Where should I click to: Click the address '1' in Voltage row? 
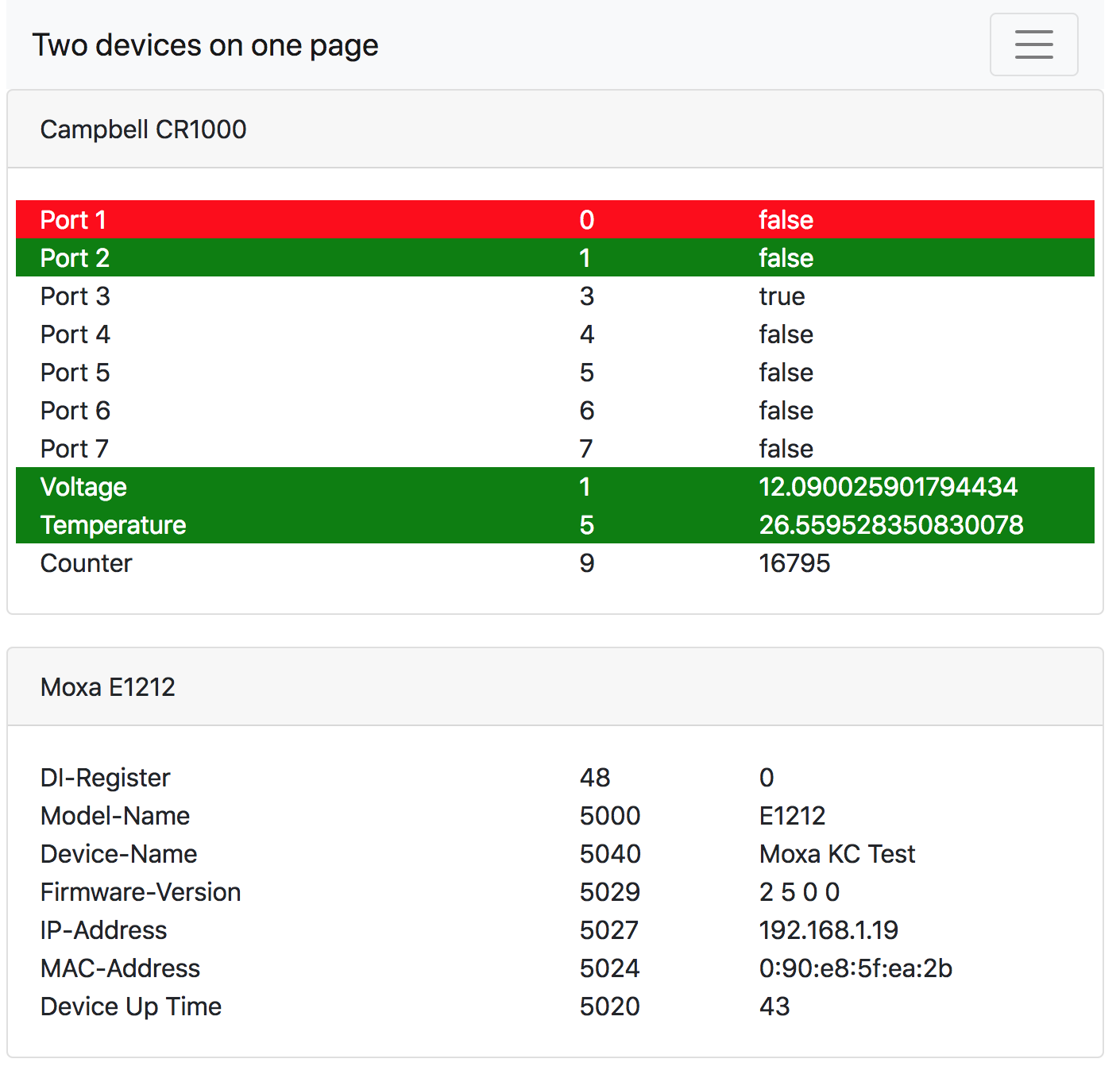[x=585, y=487]
